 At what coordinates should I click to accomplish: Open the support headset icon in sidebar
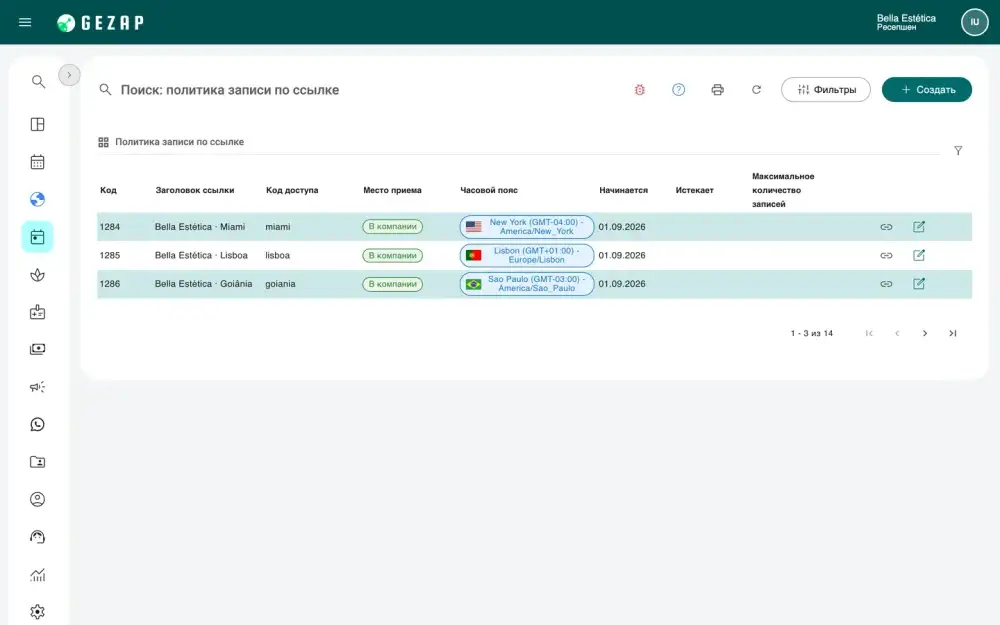coord(38,537)
